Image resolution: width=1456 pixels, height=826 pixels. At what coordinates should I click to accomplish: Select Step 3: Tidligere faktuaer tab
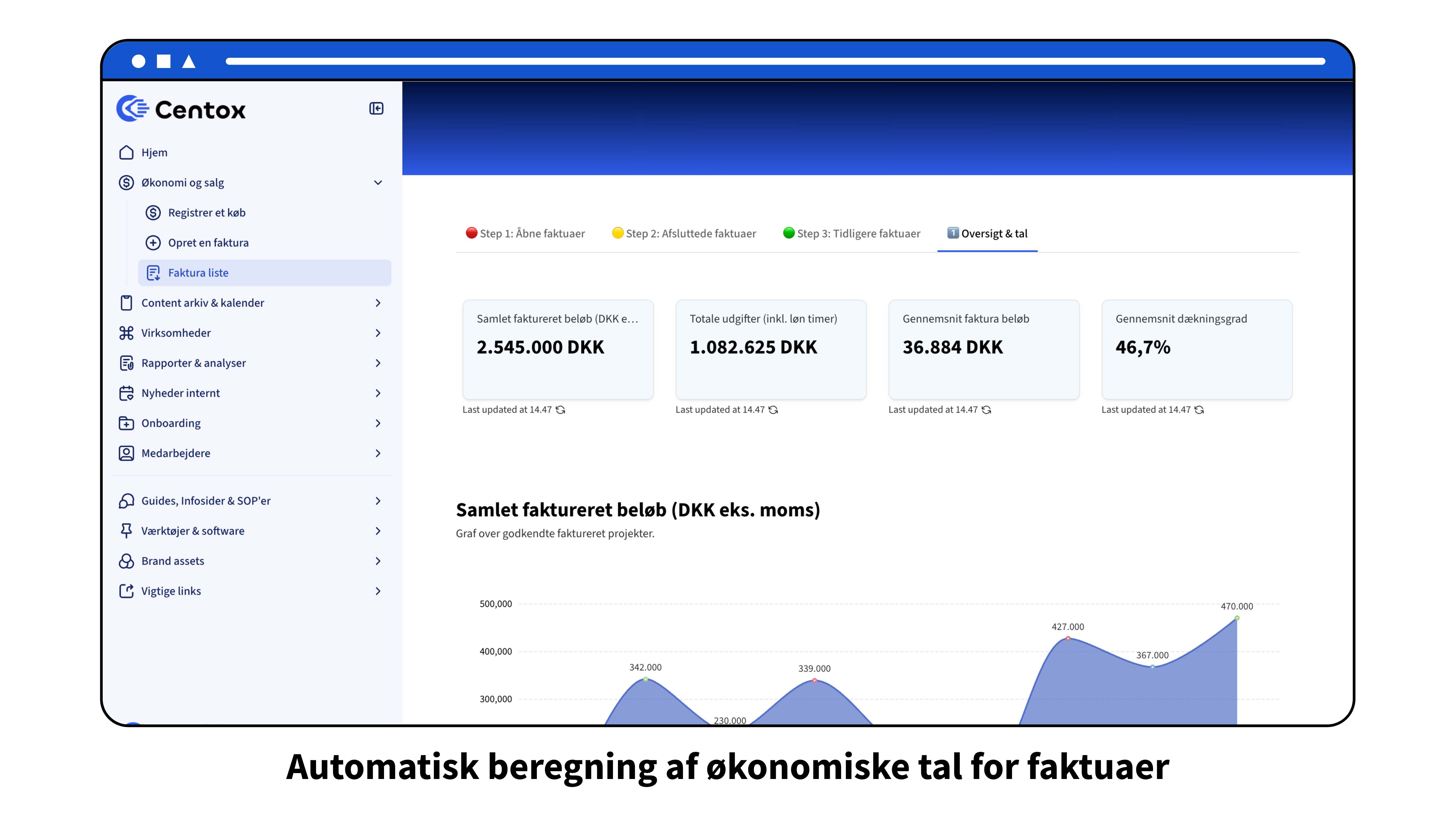click(x=852, y=234)
